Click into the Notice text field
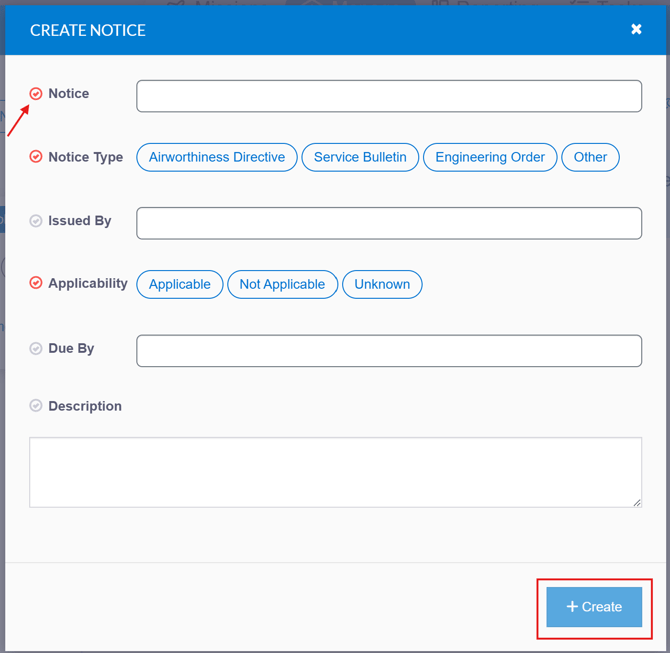 pos(389,96)
